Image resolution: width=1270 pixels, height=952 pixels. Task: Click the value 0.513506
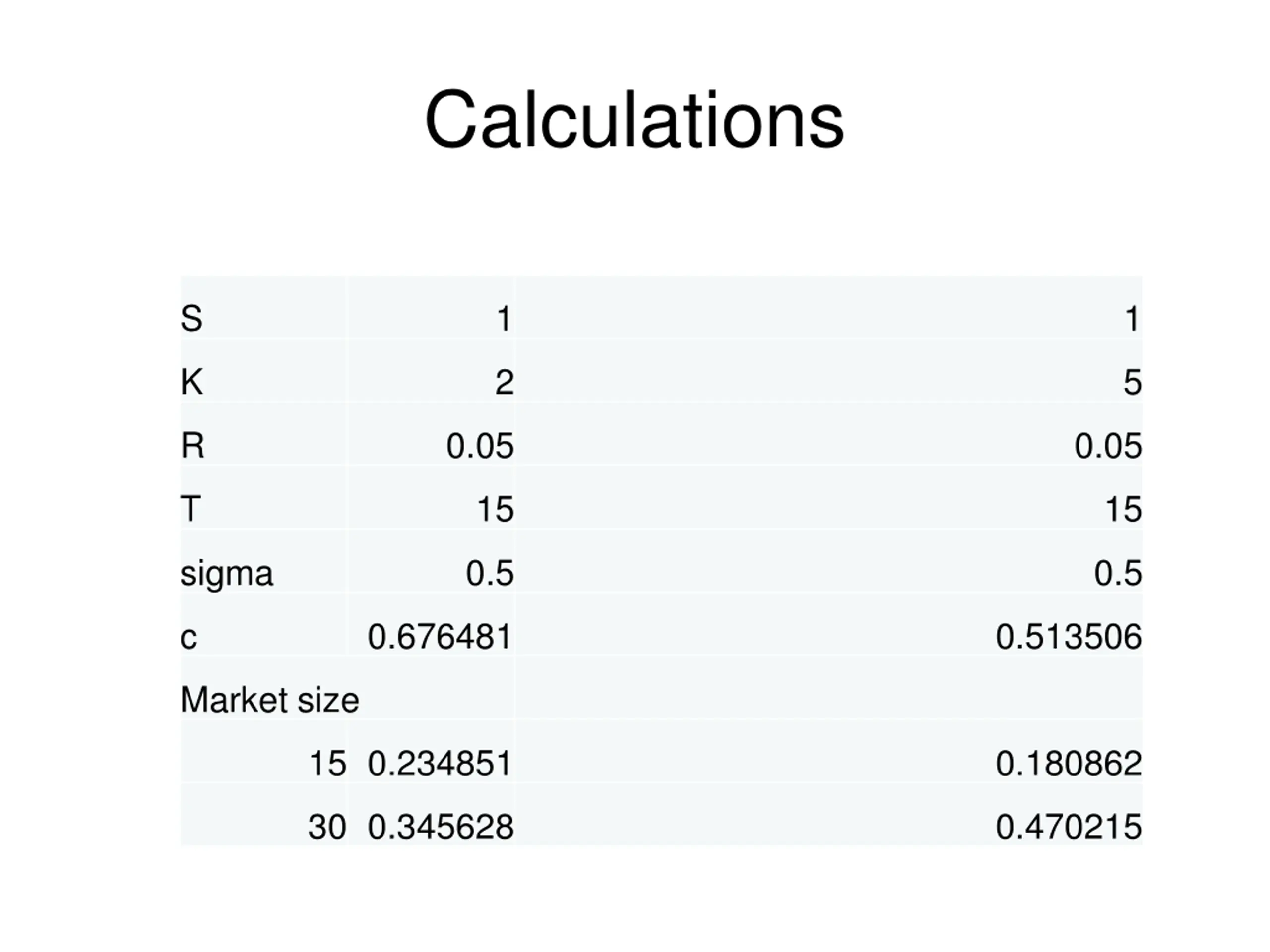(x=1069, y=637)
